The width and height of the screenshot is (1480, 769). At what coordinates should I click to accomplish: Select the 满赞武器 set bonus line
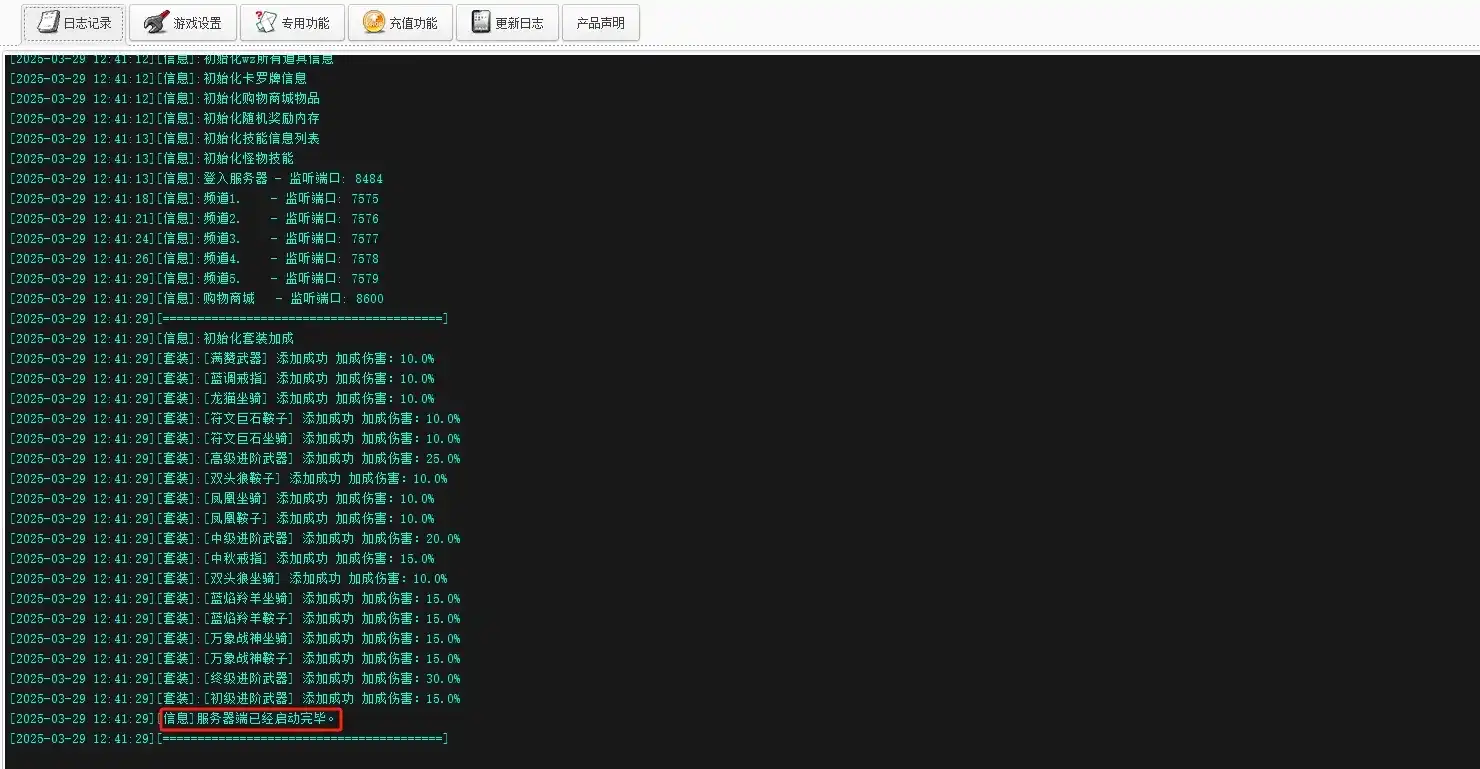[221, 358]
